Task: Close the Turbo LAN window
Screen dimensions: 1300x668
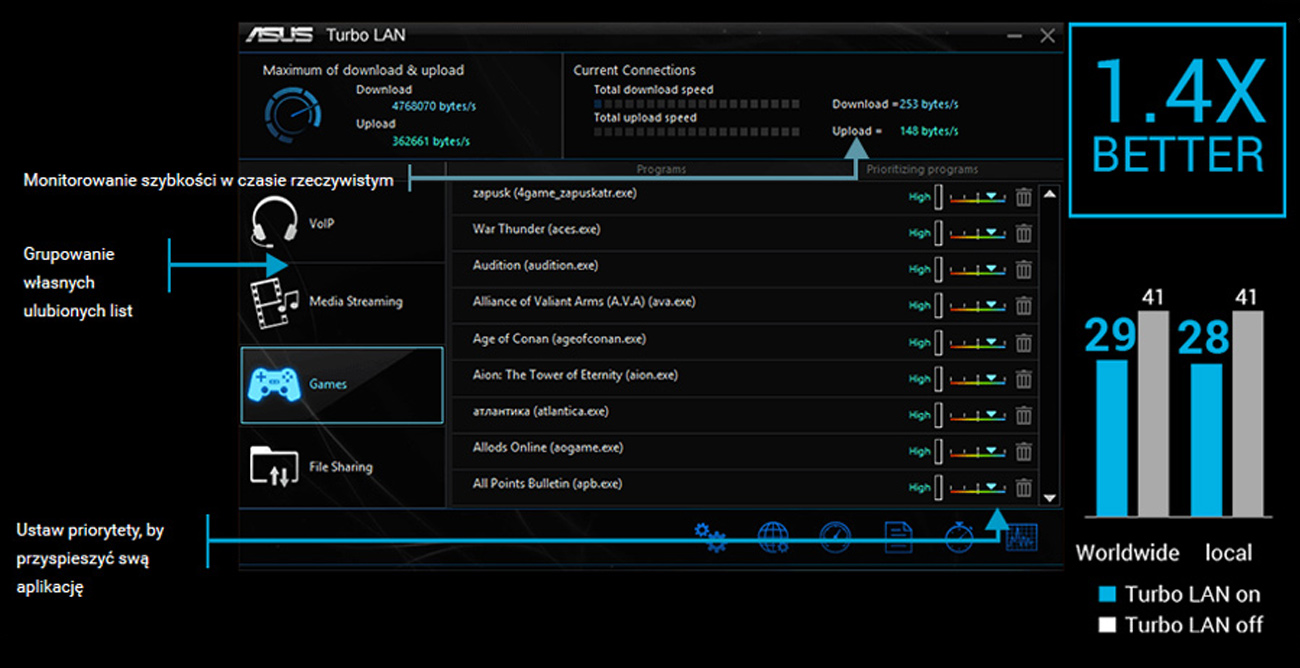Action: pyautogui.click(x=1047, y=36)
